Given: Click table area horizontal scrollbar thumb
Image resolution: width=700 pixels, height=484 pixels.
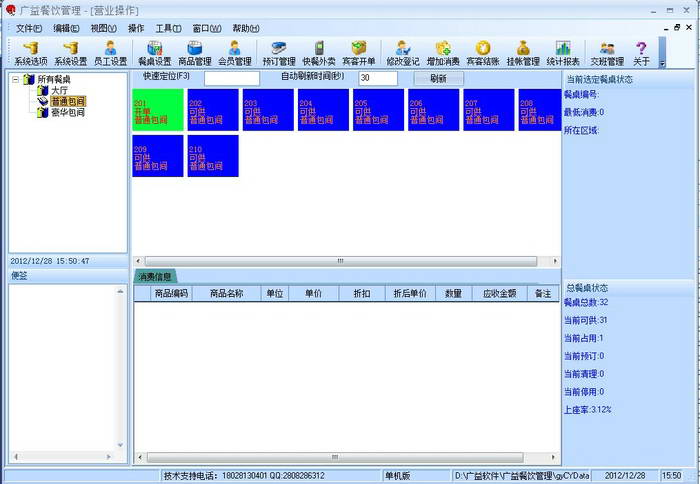Looking at the screenshot, I should 341,261.
